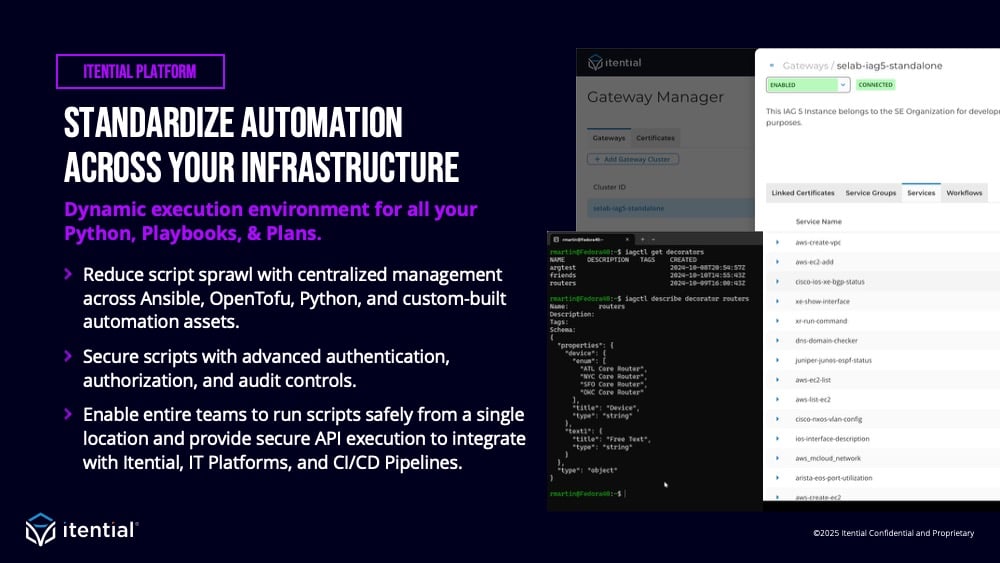
Task: Select the selab-iag5-standalone cluster row
Action: [671, 208]
